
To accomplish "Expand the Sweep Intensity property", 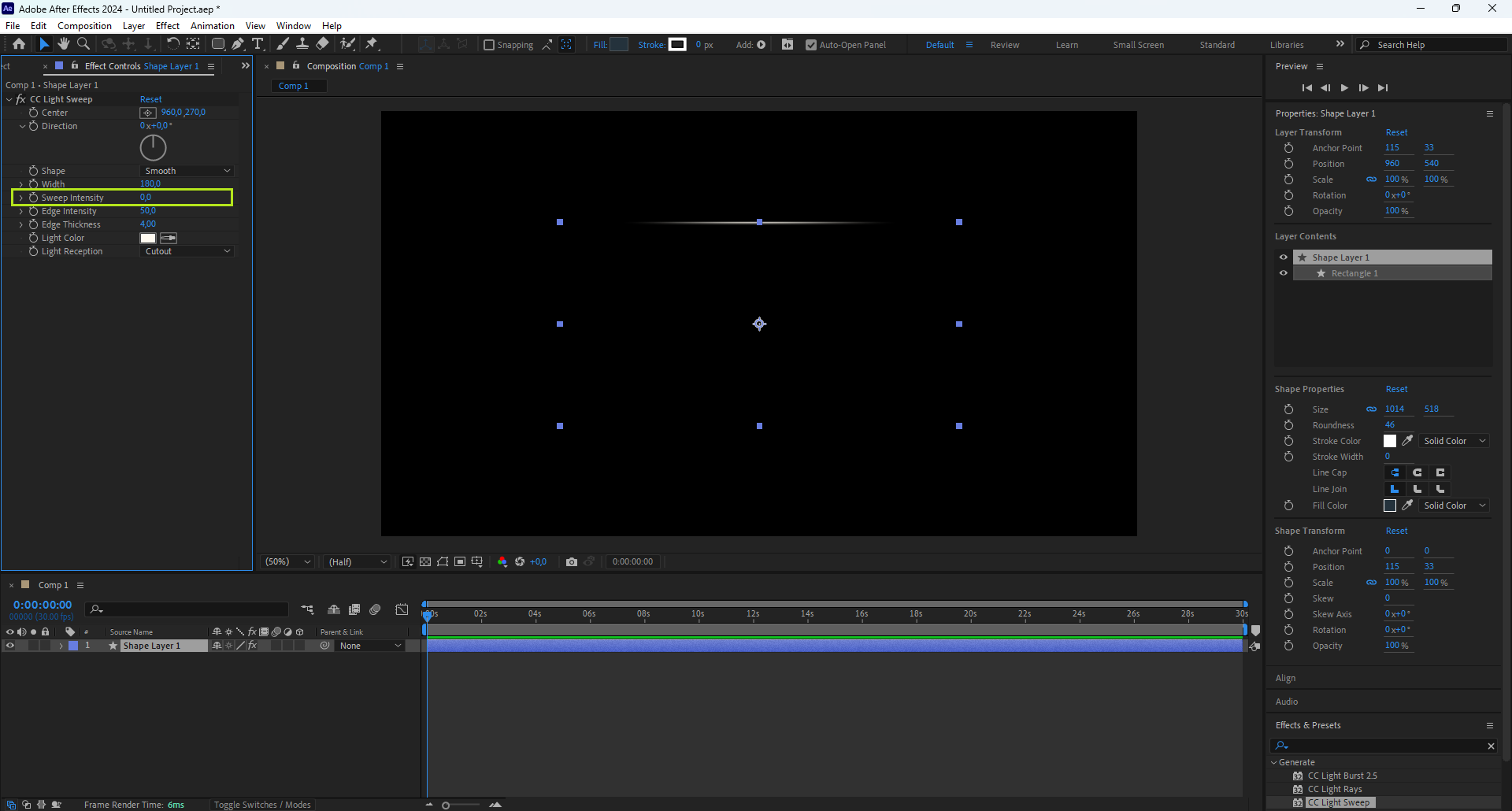I will click(21, 198).
